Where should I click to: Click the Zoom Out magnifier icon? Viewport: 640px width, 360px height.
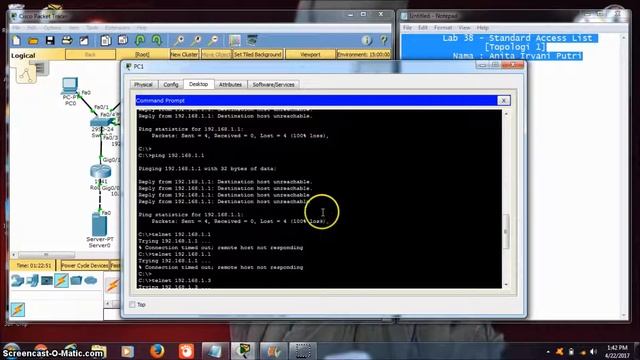[213, 40]
